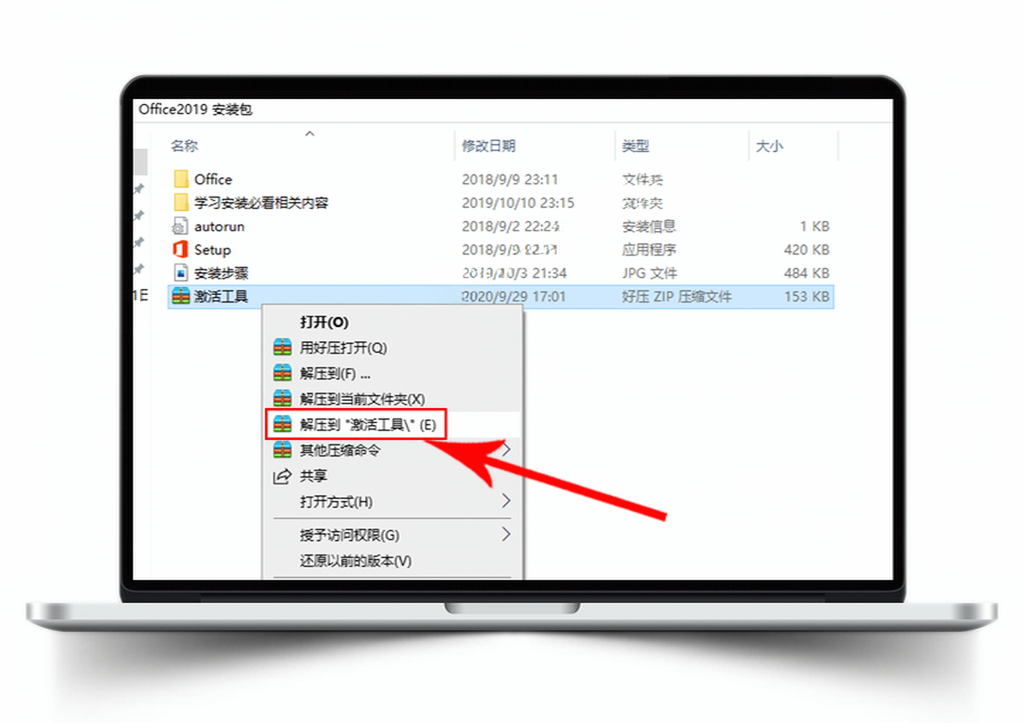This screenshot has height=723, width=1024.
Task: Select the autorun file name
Action: coord(219,226)
